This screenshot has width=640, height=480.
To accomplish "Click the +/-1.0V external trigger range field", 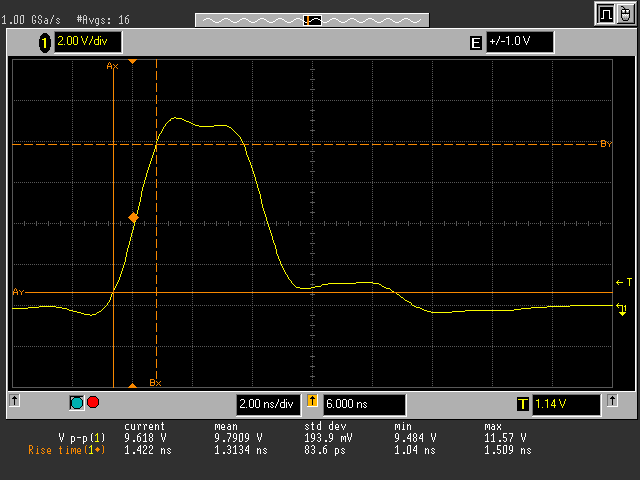I will pos(519,42).
